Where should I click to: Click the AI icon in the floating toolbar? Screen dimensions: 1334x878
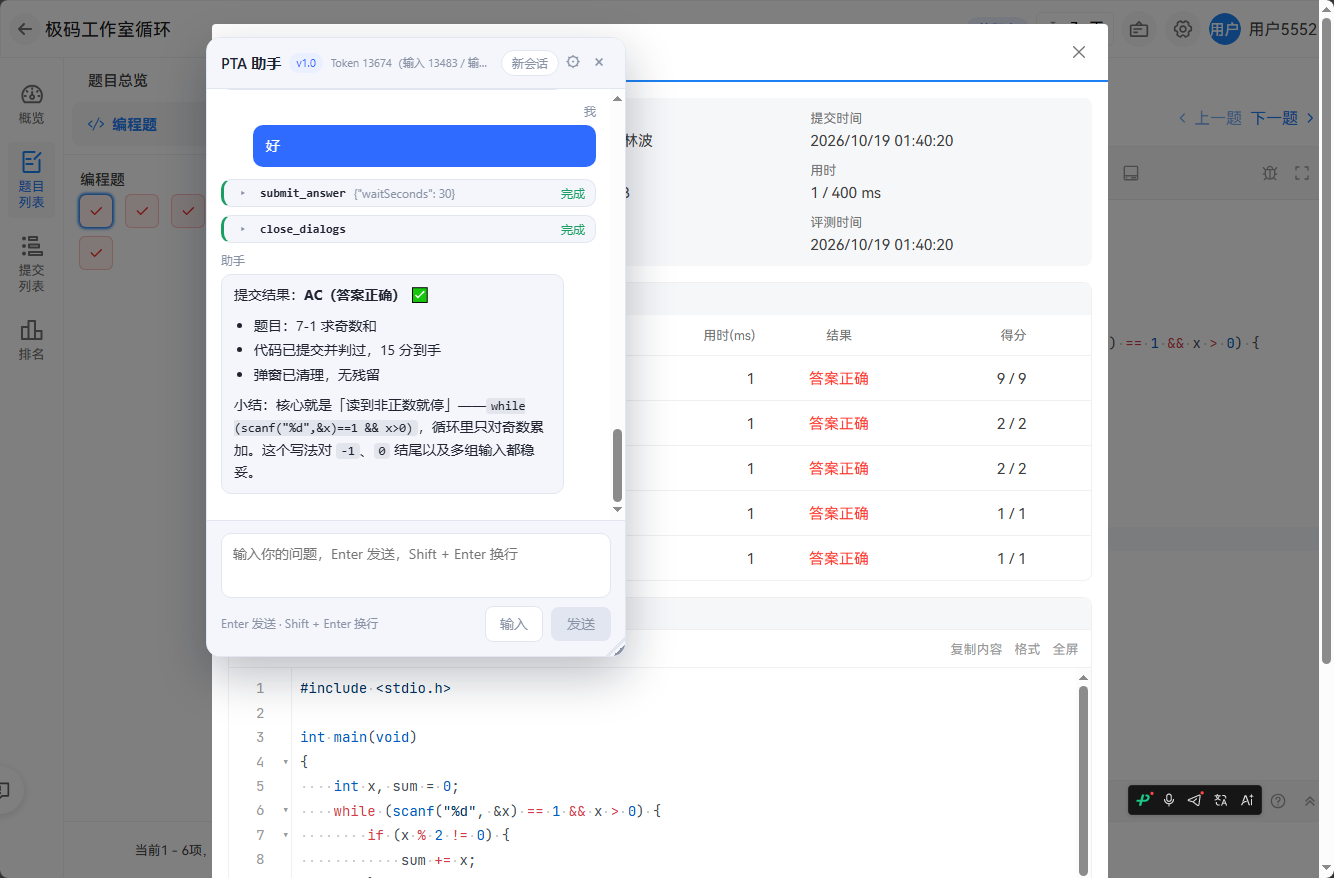1247,800
